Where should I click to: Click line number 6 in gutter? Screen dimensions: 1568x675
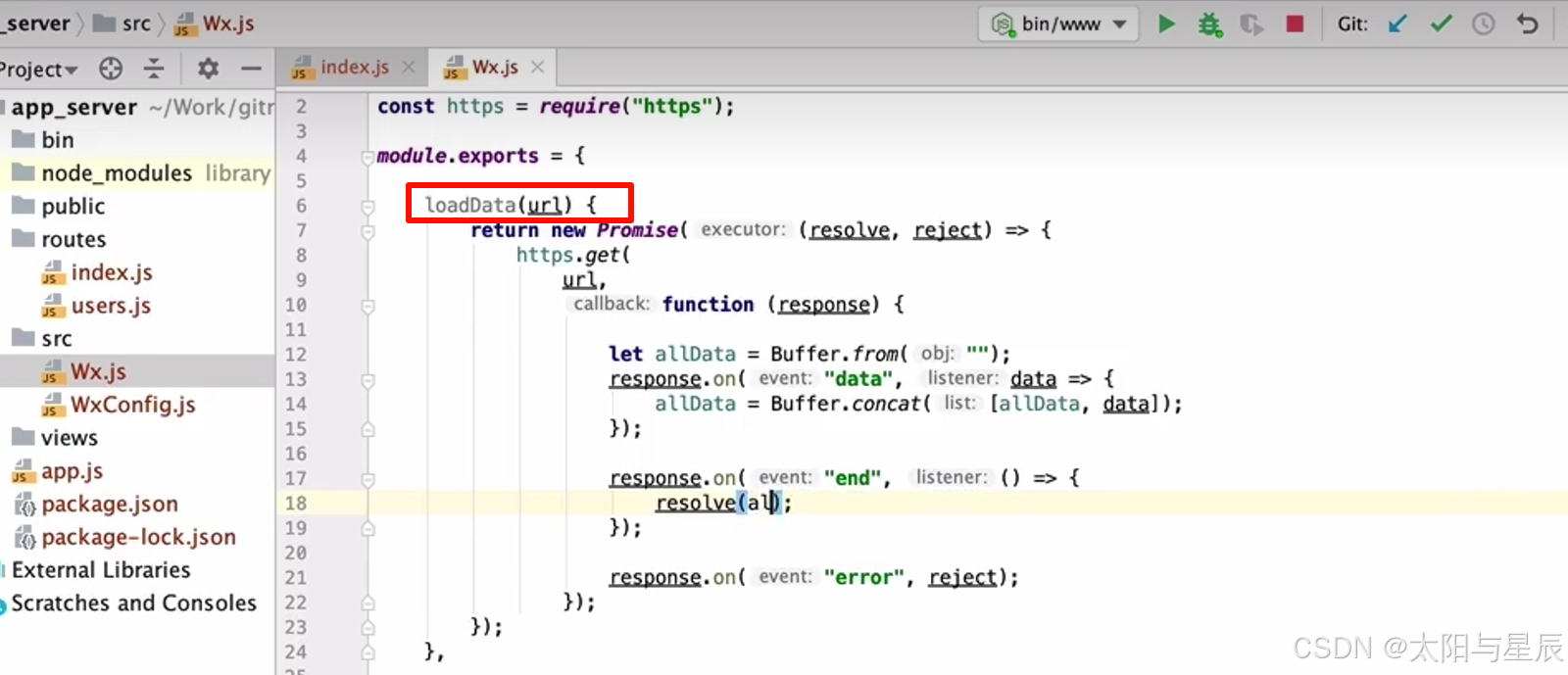pyautogui.click(x=301, y=206)
